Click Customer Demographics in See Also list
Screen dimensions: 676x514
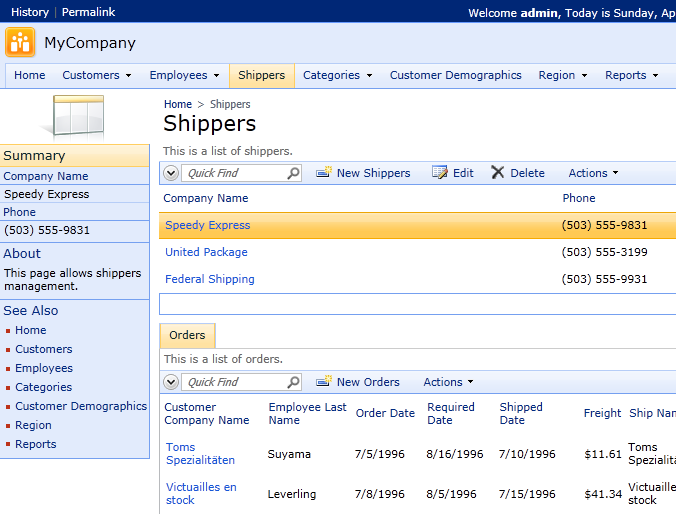[x=81, y=406]
